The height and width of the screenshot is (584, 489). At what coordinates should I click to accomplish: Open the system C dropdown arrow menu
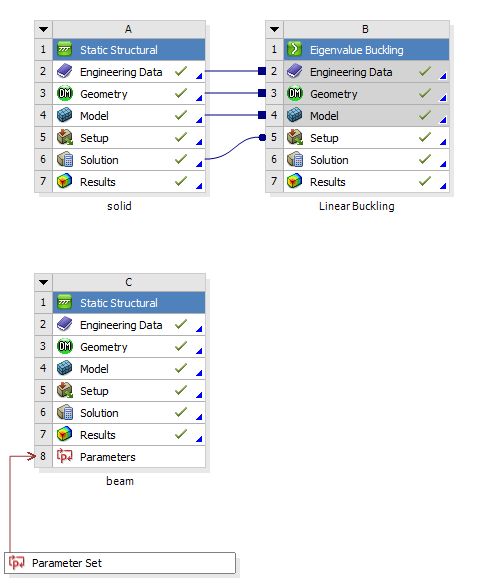click(44, 282)
